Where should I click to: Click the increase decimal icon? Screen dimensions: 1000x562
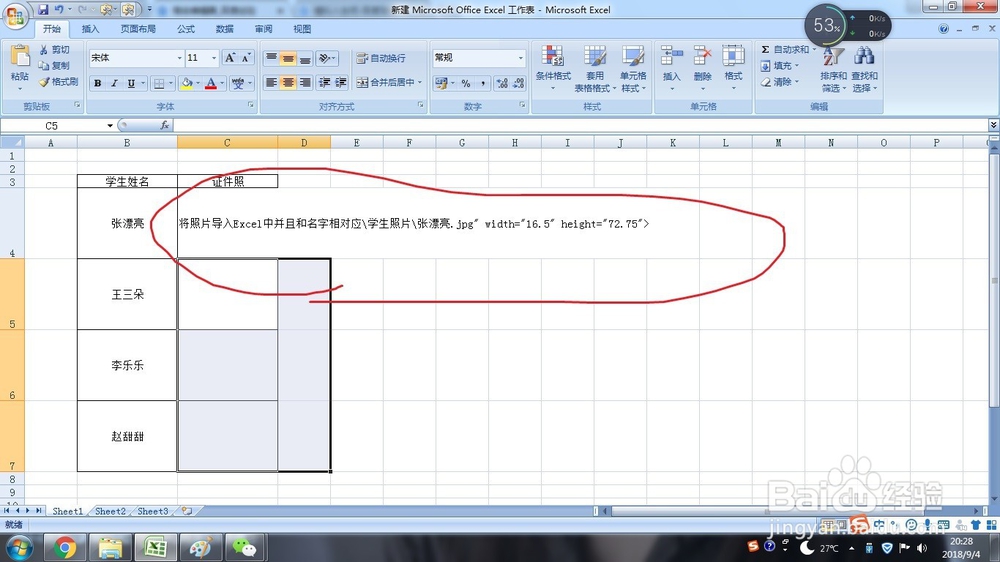502,83
